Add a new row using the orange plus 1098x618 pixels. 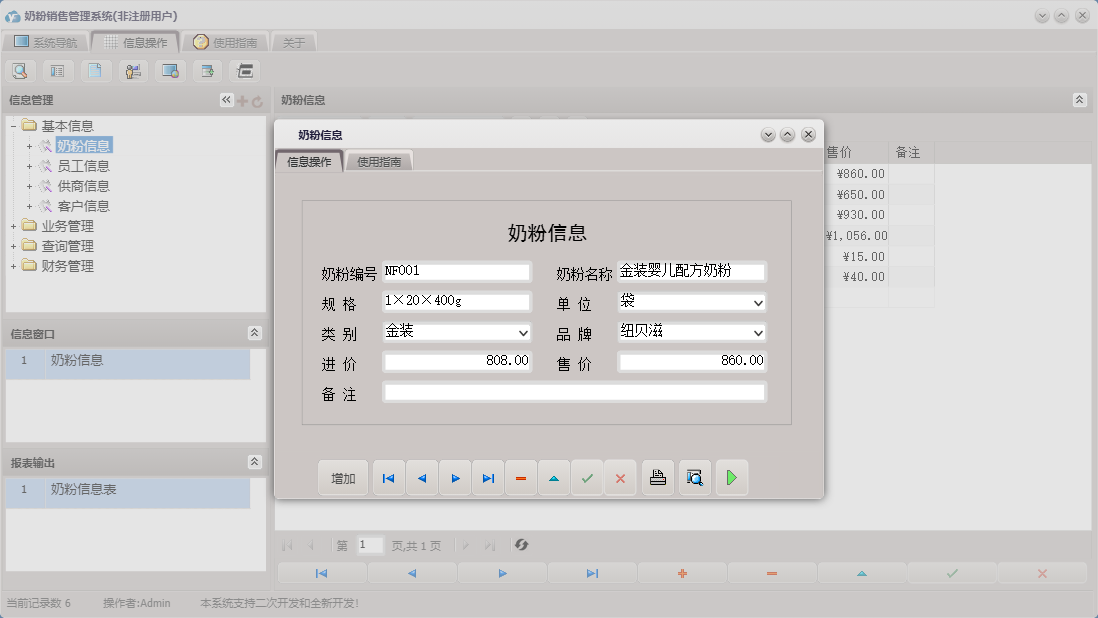681,572
